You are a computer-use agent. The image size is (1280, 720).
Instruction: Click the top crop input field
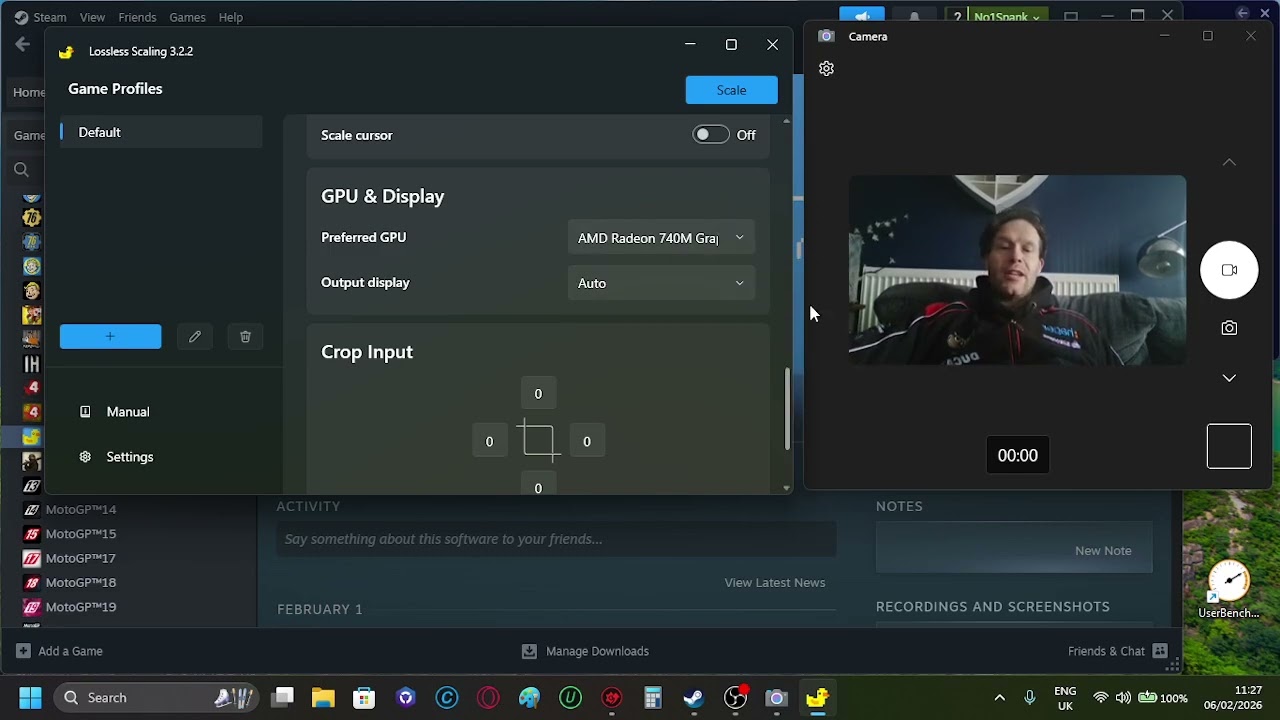click(538, 394)
